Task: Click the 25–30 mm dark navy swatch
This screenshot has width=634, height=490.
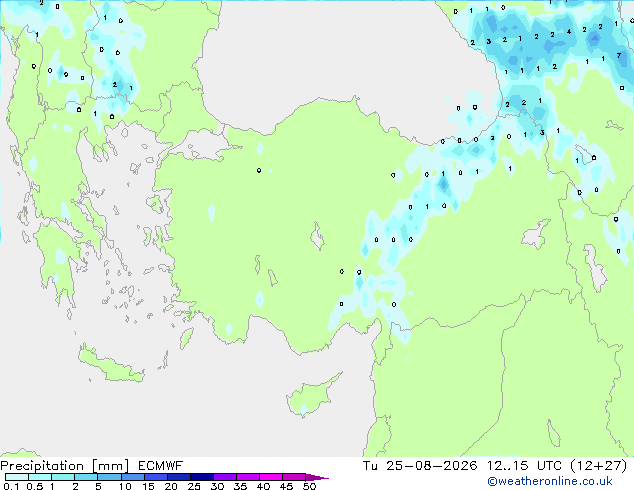Action: [x=202, y=477]
